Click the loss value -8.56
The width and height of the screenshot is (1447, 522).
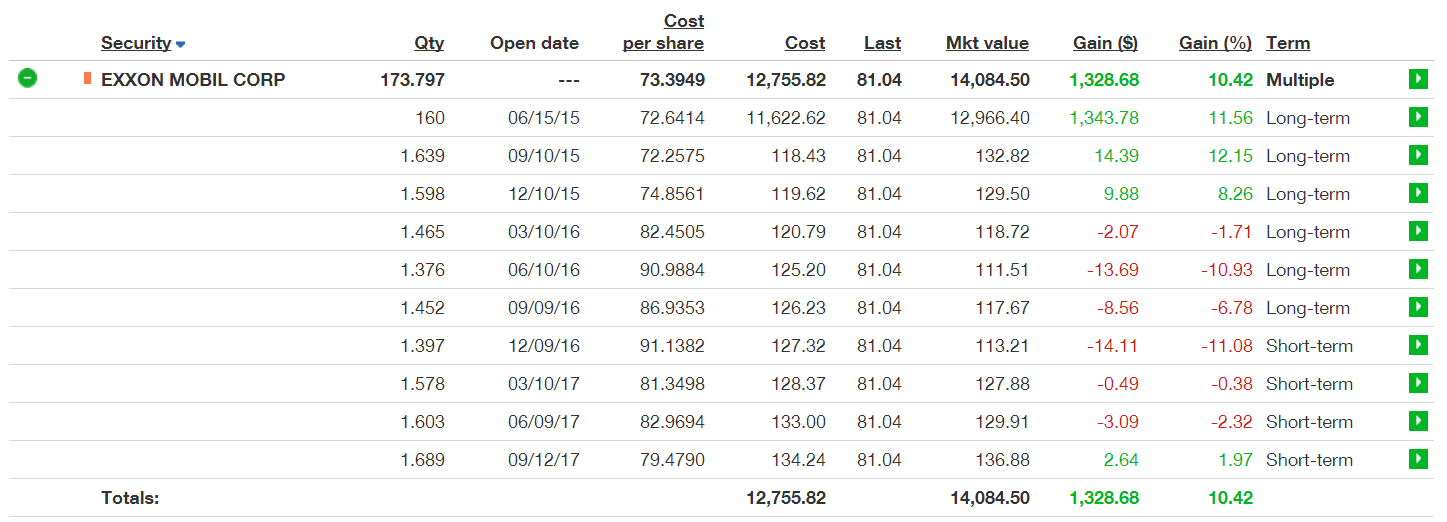point(1117,307)
